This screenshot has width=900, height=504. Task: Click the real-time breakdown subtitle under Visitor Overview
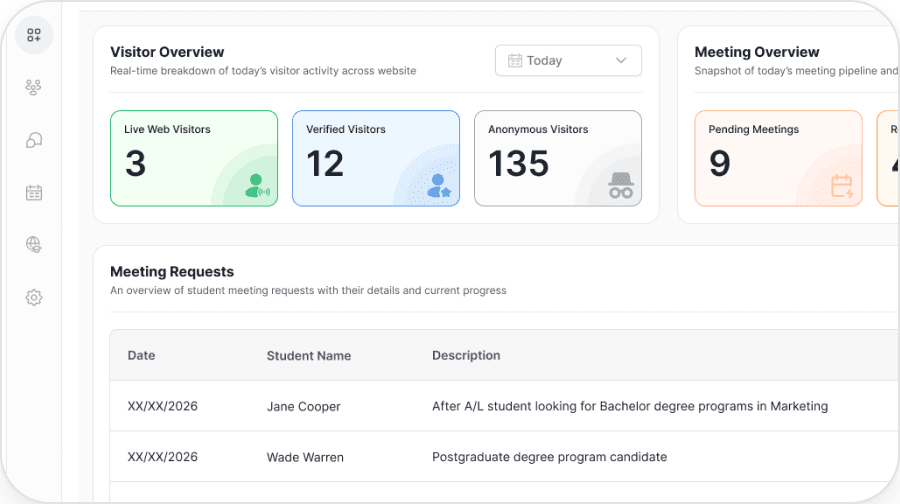click(263, 71)
